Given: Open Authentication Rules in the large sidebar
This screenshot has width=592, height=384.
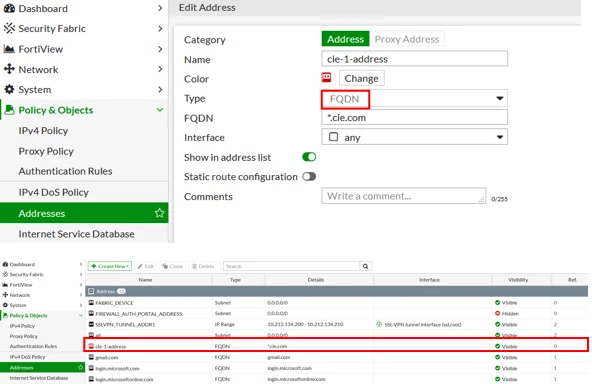Looking at the screenshot, I should [x=65, y=171].
